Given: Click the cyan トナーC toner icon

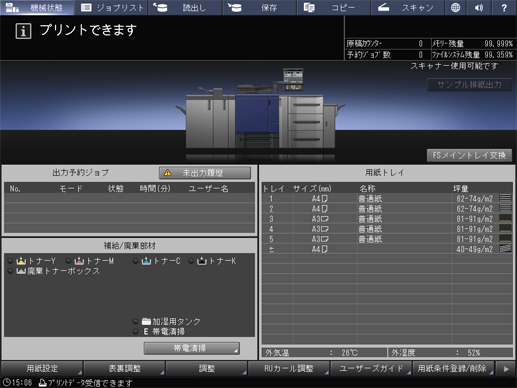Looking at the screenshot, I should click(x=146, y=261).
